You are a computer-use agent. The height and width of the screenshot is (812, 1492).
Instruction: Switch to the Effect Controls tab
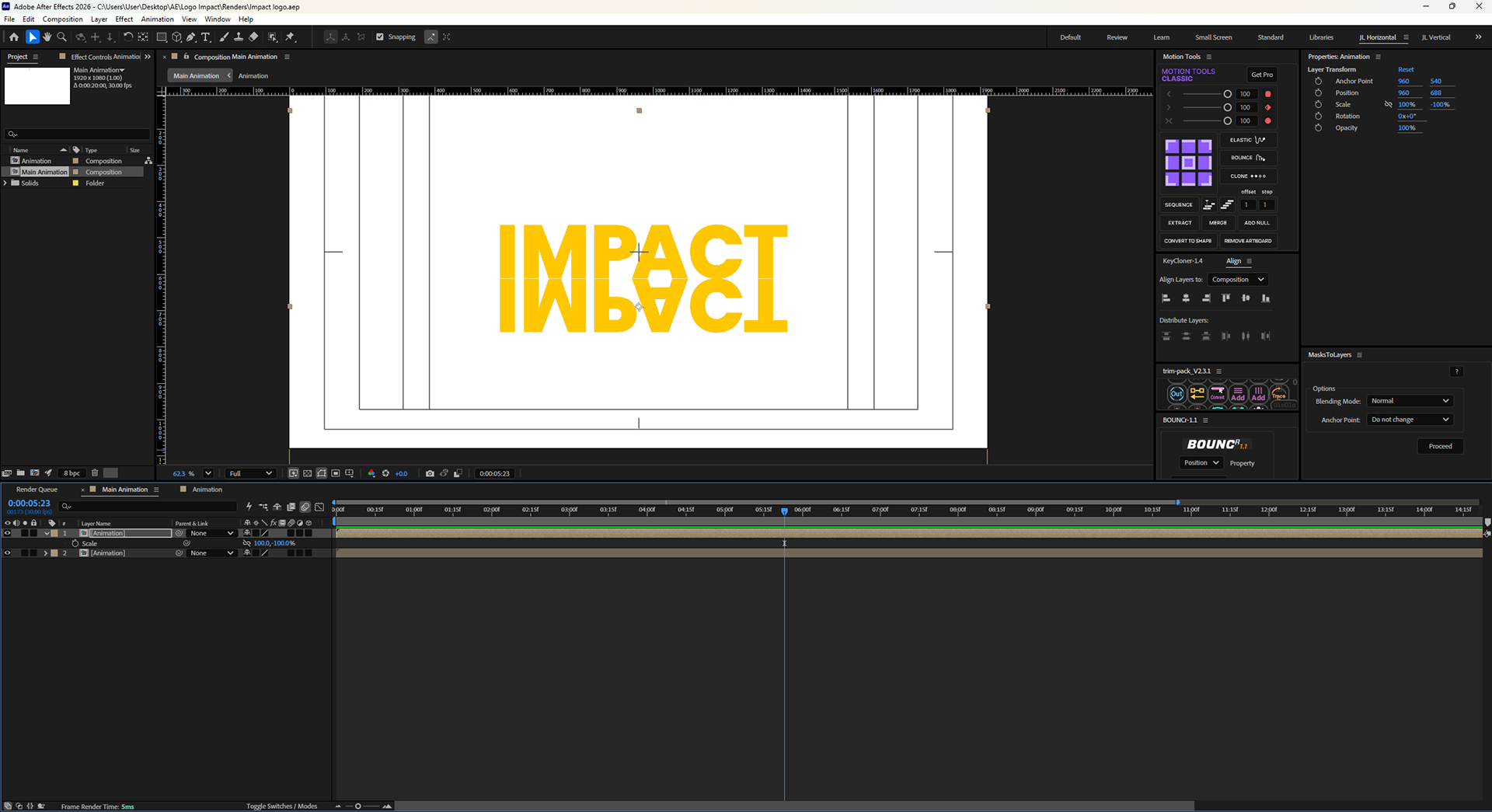tap(106, 57)
